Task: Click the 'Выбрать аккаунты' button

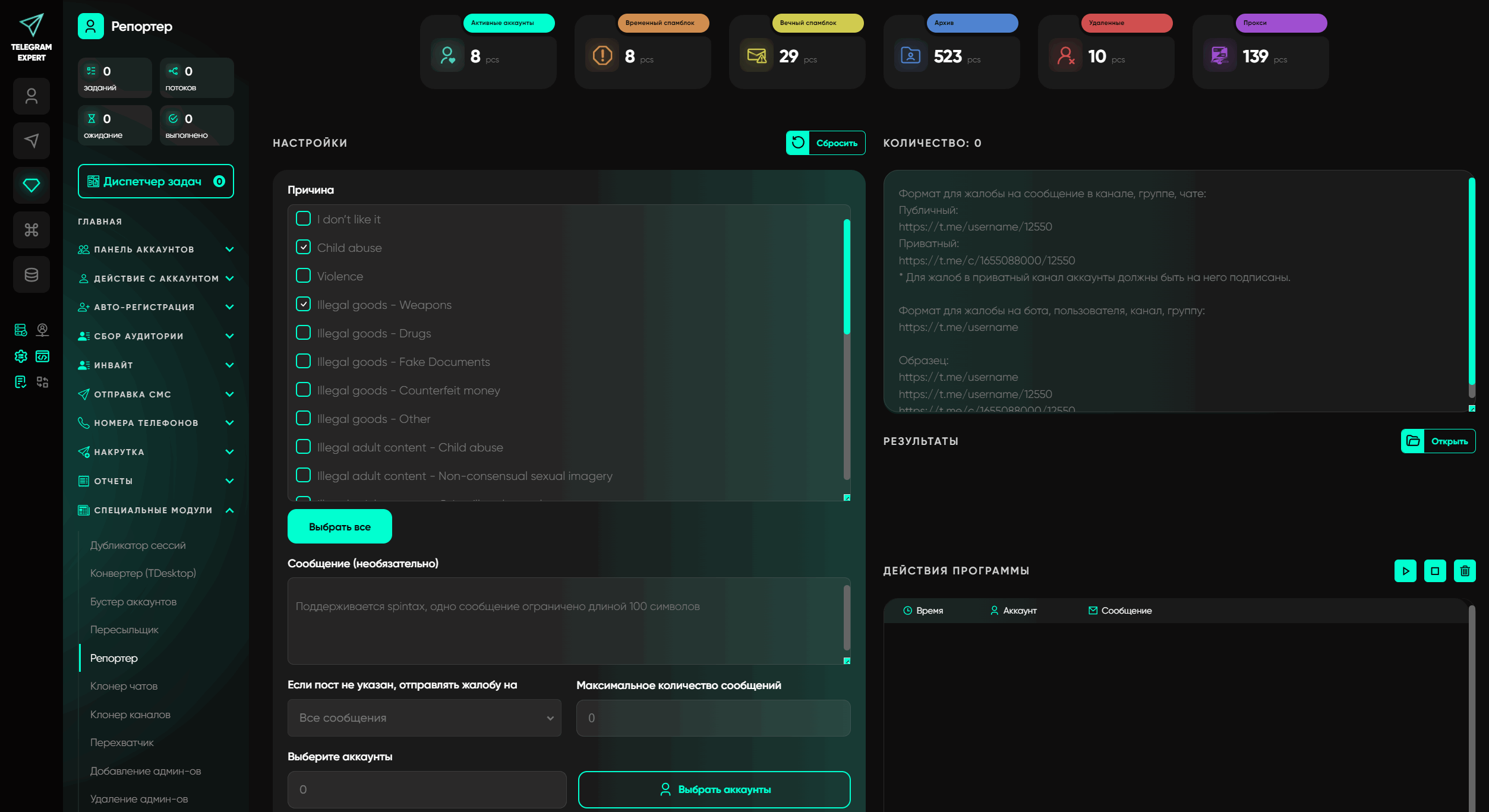Action: 714,789
